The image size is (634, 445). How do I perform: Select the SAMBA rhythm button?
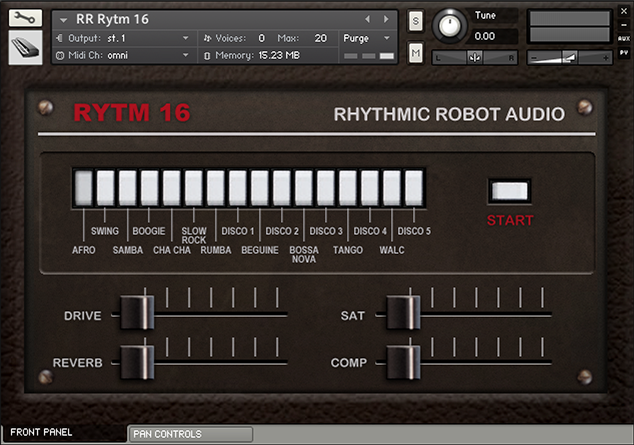pyautogui.click(x=127, y=188)
